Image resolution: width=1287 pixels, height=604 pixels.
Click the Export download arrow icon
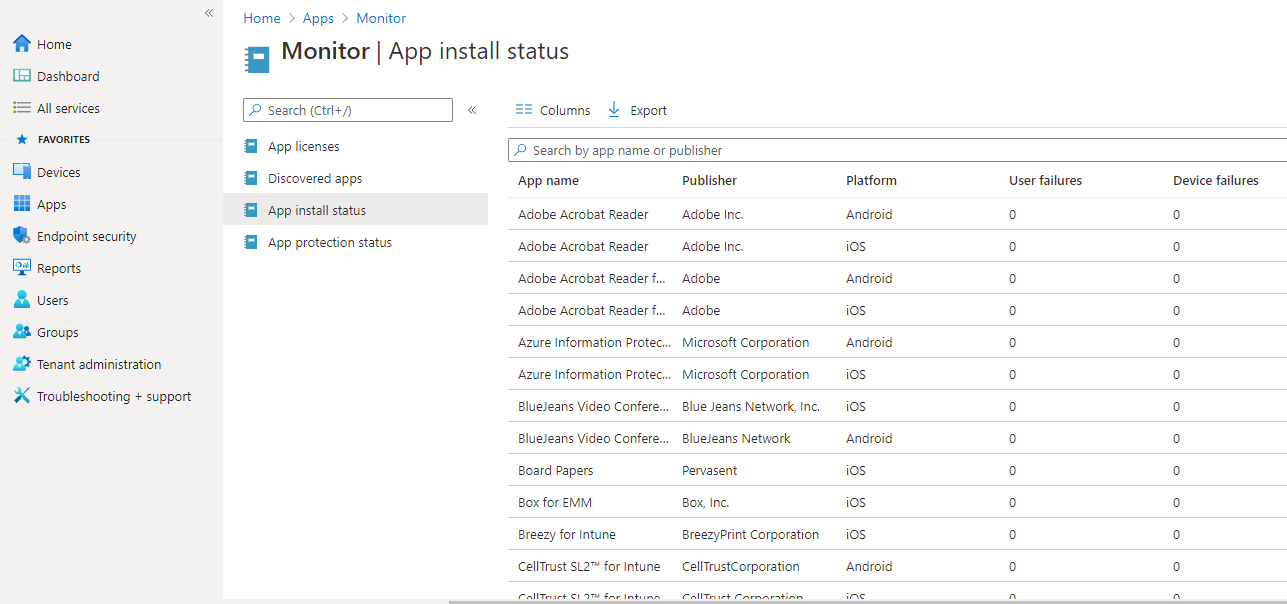pos(614,110)
